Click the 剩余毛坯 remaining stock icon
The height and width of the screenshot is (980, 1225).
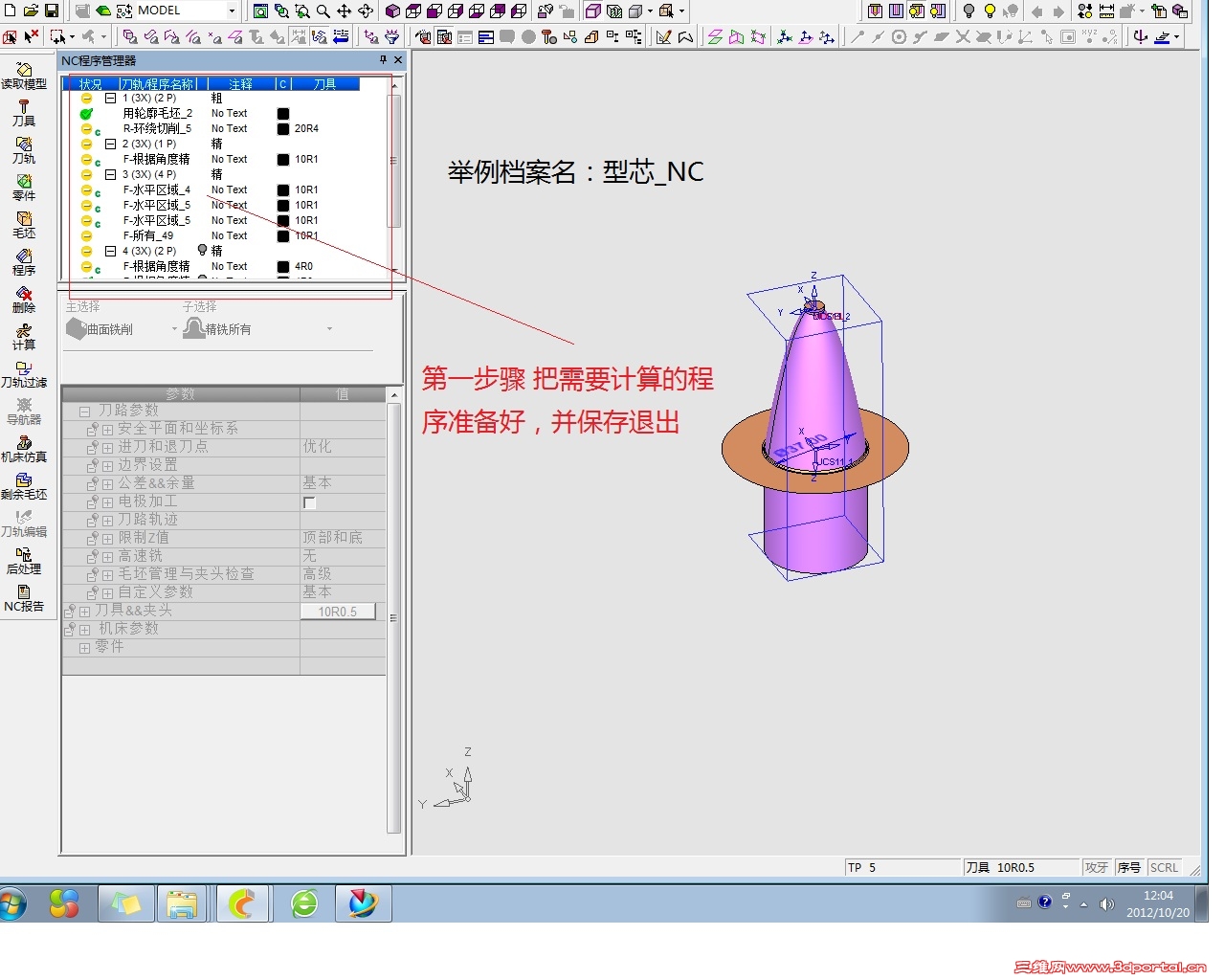[x=24, y=486]
